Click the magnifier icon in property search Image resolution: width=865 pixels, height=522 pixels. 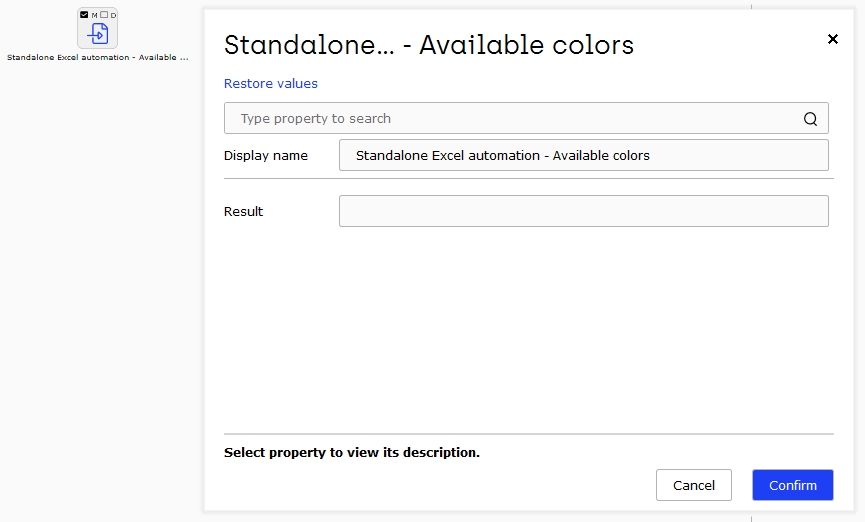810,119
